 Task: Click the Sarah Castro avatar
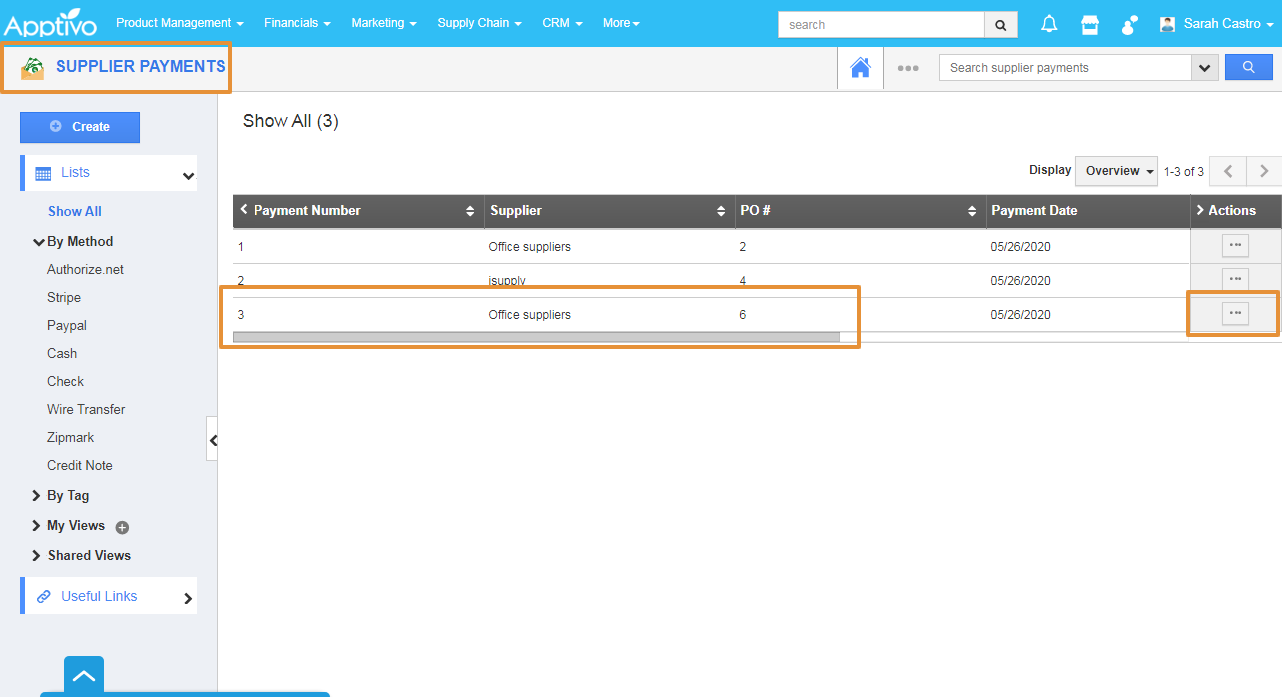pos(1167,24)
